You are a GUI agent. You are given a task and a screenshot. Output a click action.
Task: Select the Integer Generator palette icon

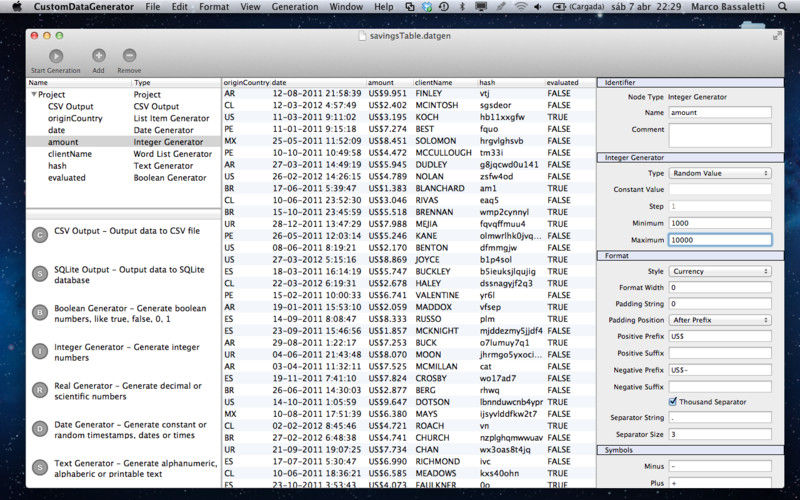(40, 352)
